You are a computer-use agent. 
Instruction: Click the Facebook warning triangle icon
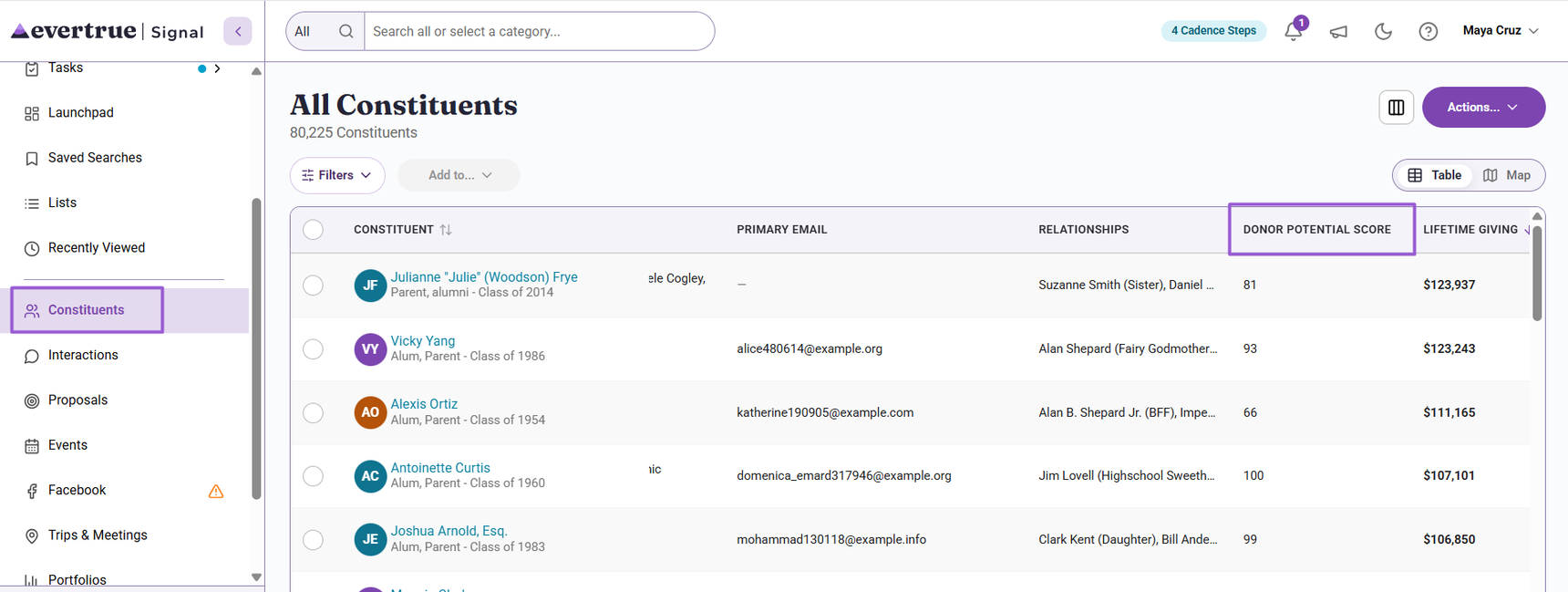[x=216, y=492]
